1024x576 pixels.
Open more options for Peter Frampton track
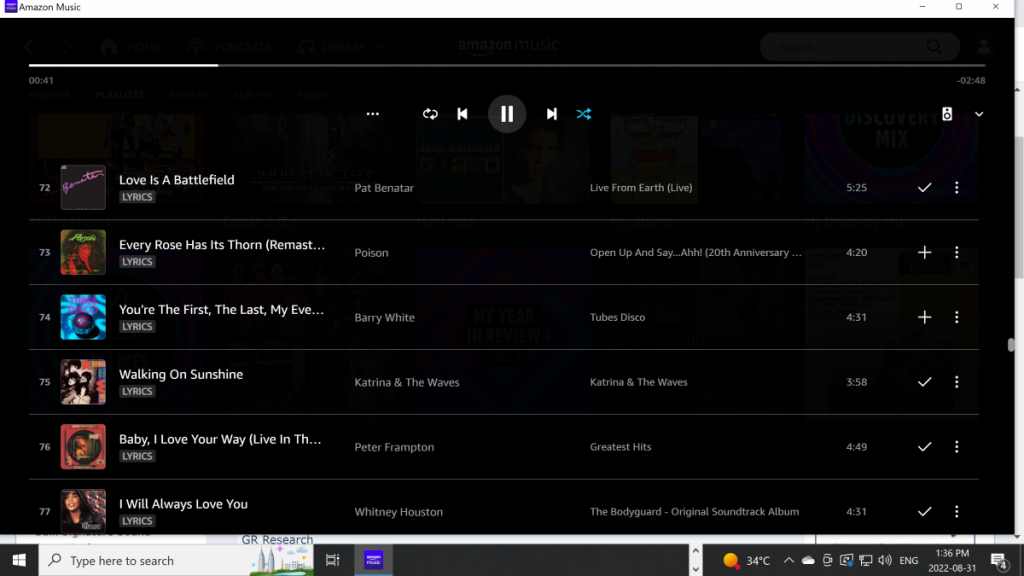[x=956, y=447]
